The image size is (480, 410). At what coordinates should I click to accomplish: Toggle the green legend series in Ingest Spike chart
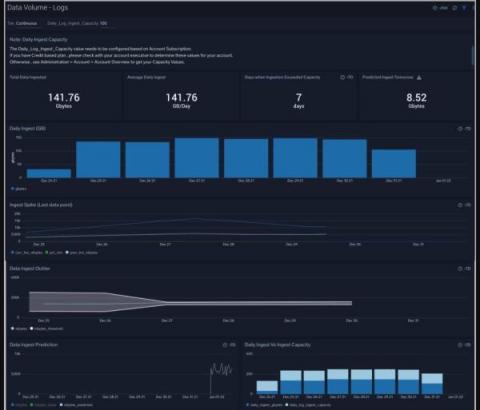[x=54, y=253]
